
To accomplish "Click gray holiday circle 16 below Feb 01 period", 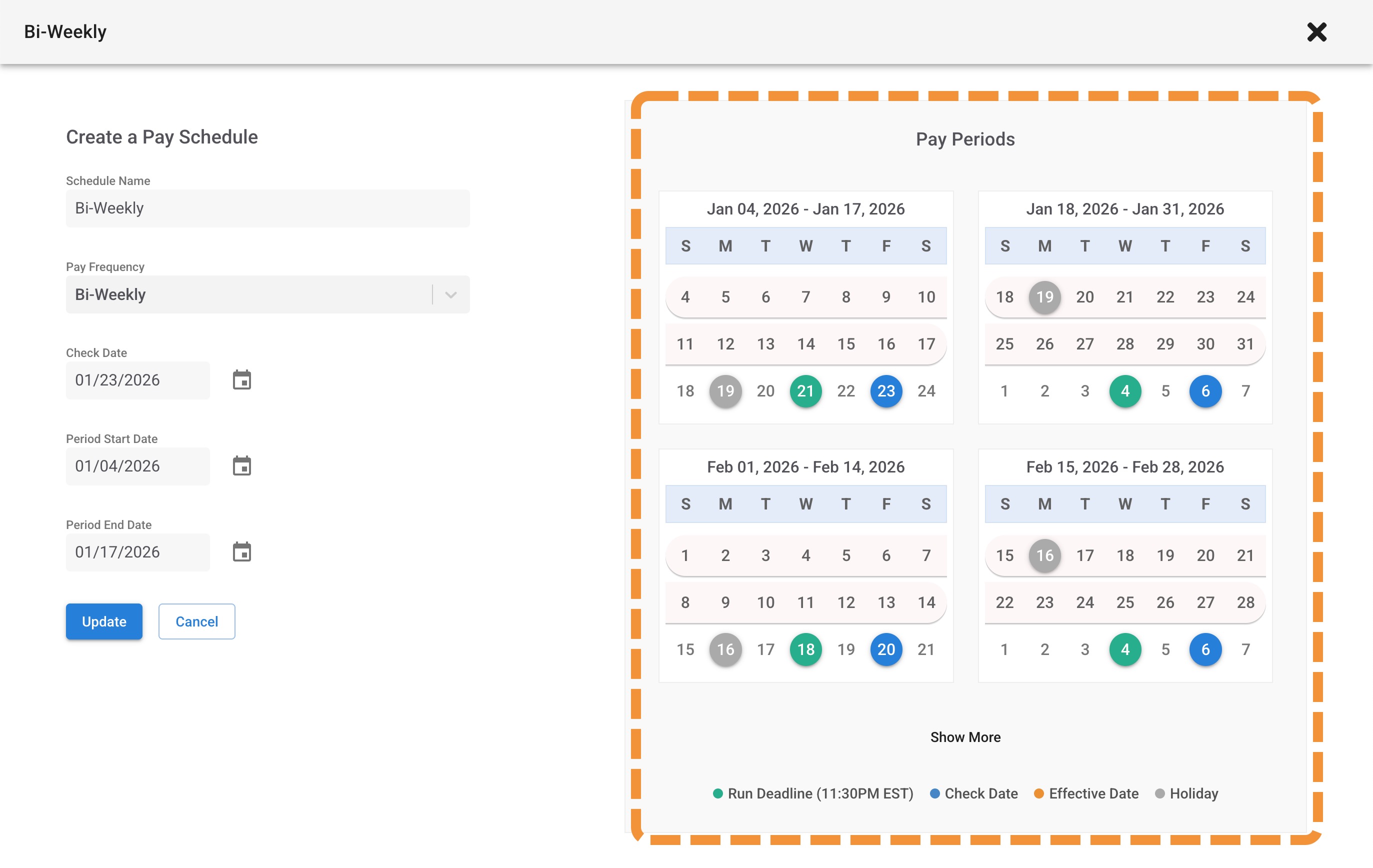I will click(725, 649).
